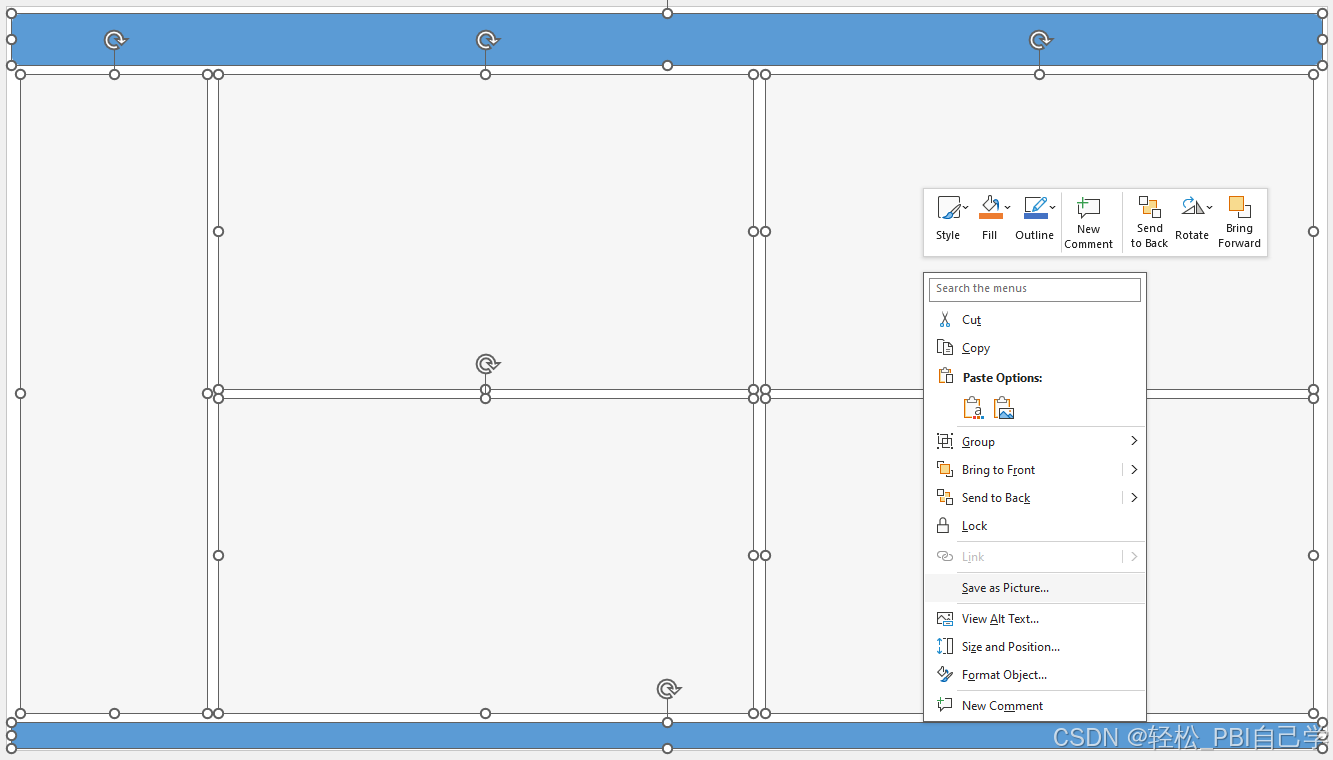1333x760 pixels.
Task: Paste as Picture option icon
Action: [1004, 408]
